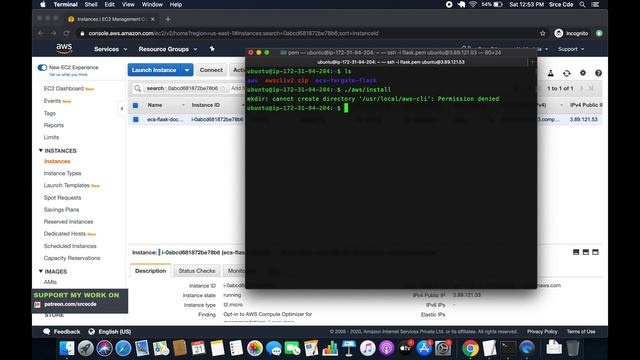Screen dimensions: 640x360
Task: Expand the Services dropdown
Action: tap(111, 49)
